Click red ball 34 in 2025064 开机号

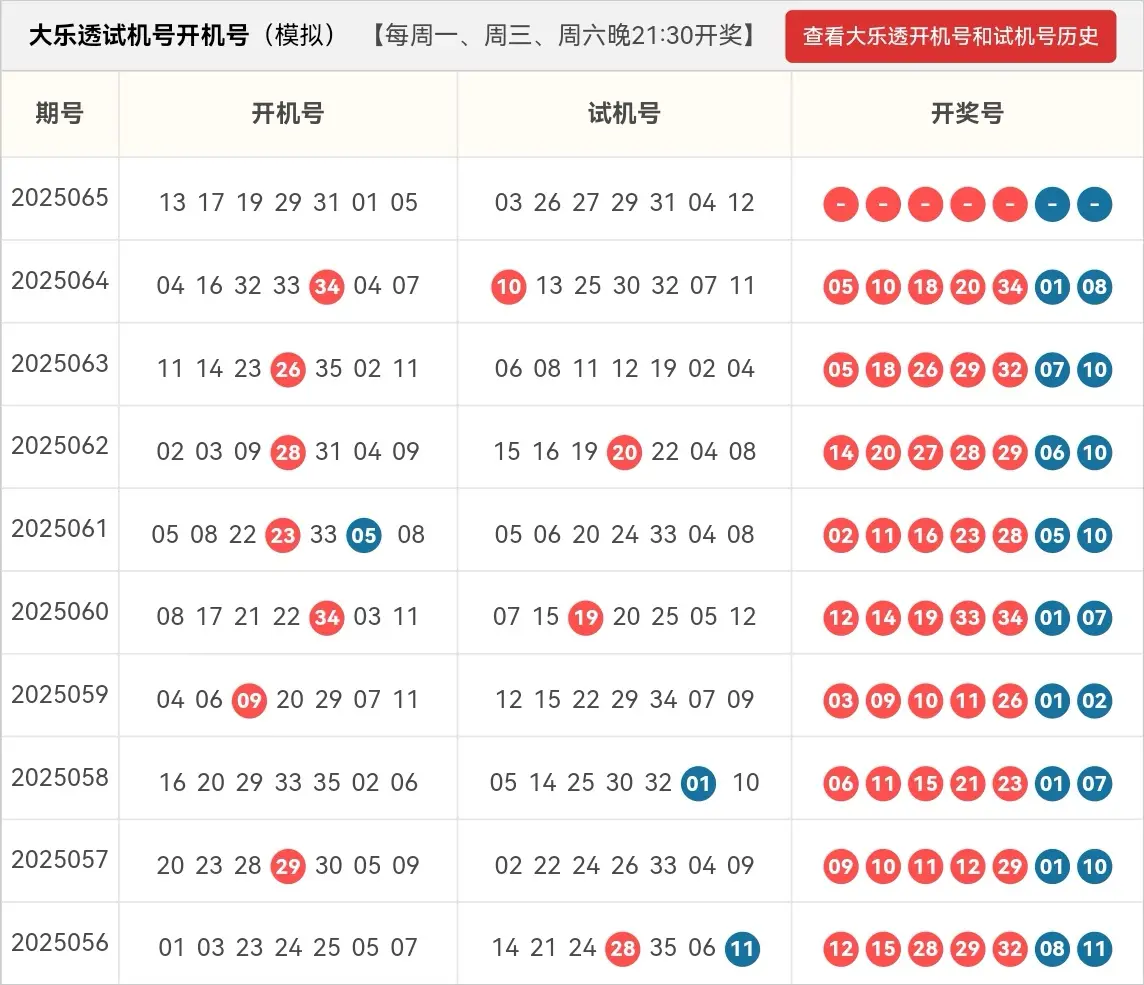tap(327, 287)
